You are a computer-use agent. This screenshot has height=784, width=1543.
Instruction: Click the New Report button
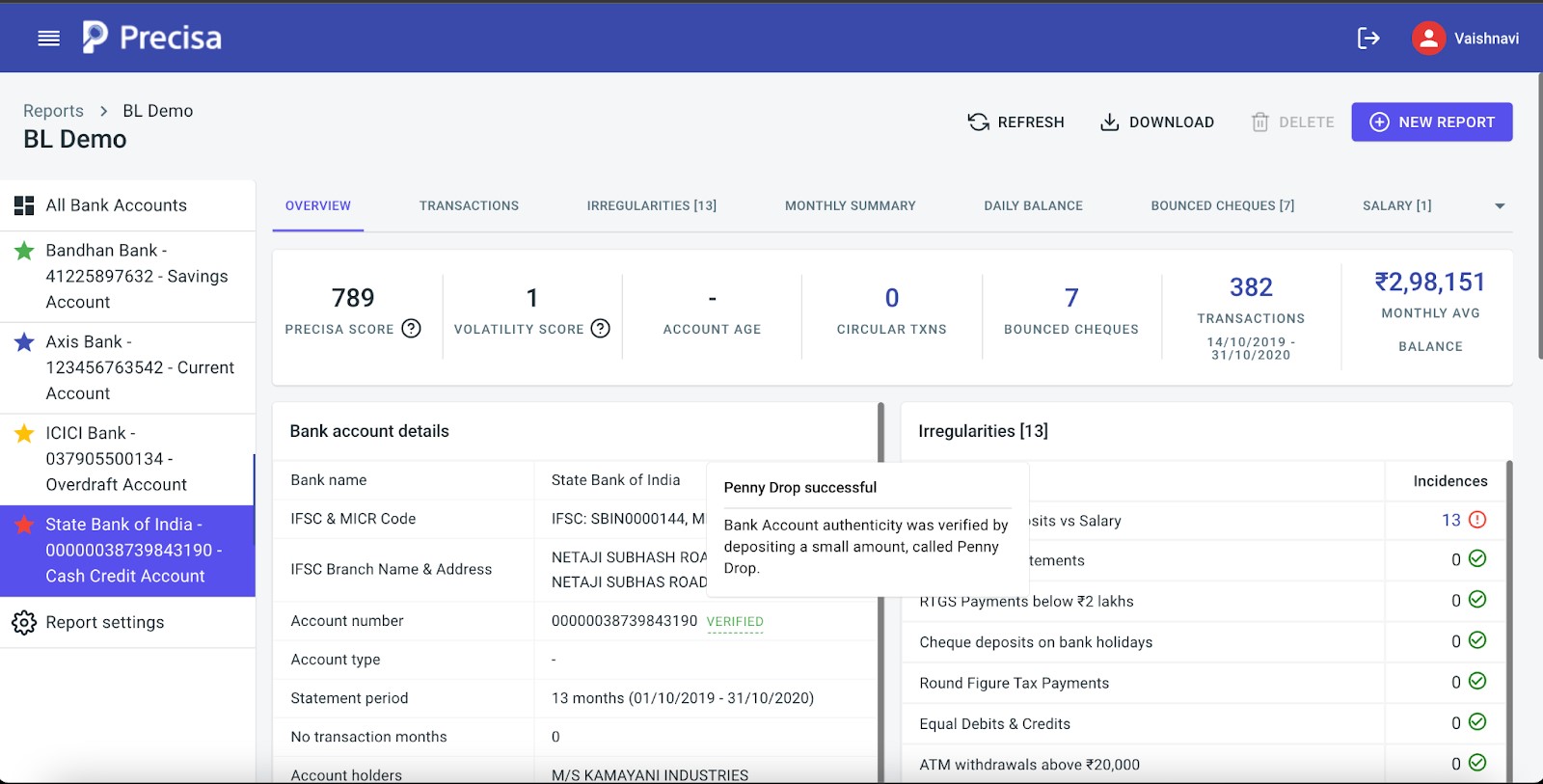pos(1431,122)
